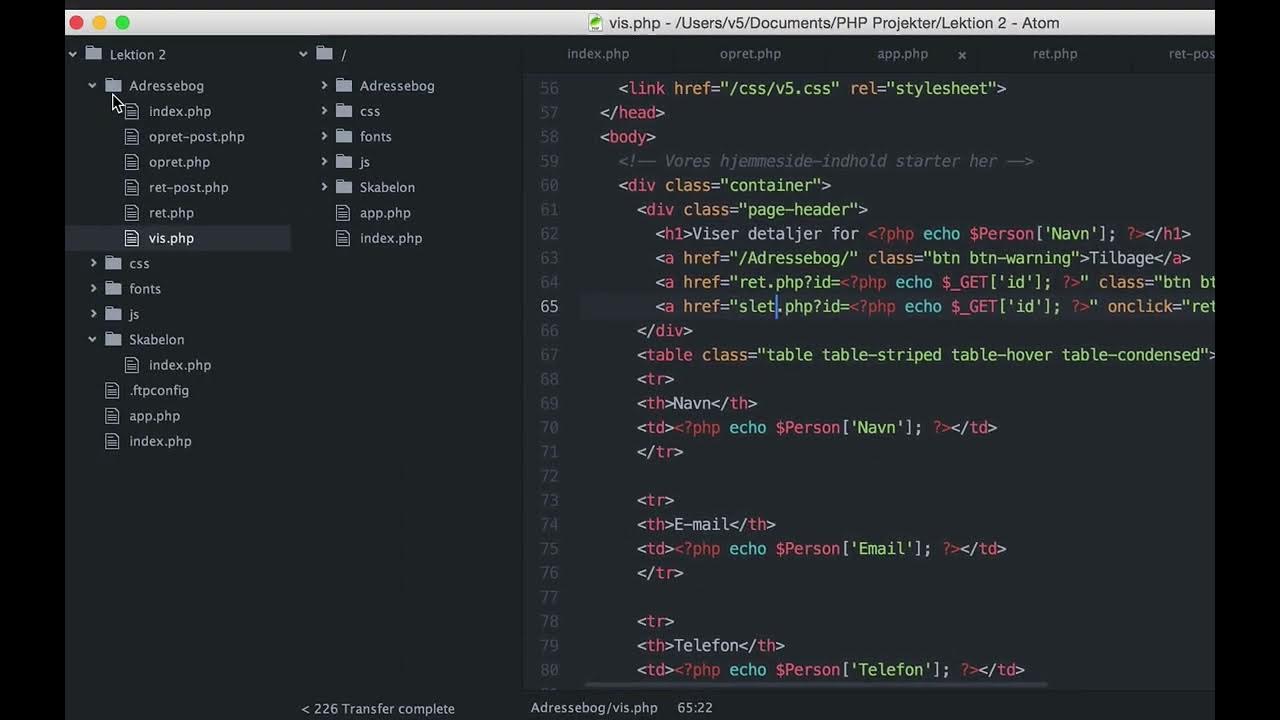The width and height of the screenshot is (1280, 720).
Task: Click the Adressebog/vis.php path in status bar
Action: click(594, 708)
